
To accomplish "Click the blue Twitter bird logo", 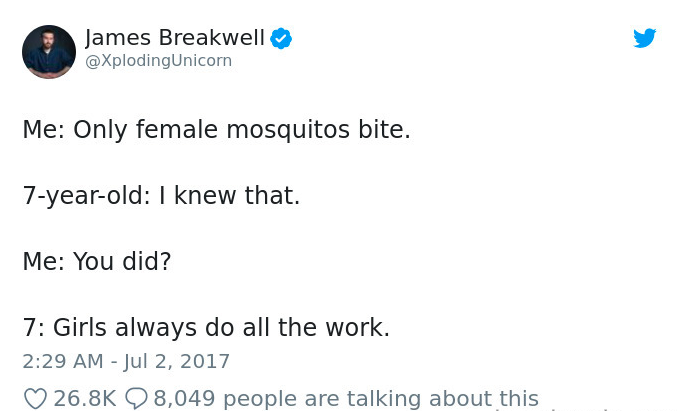I will [645, 39].
